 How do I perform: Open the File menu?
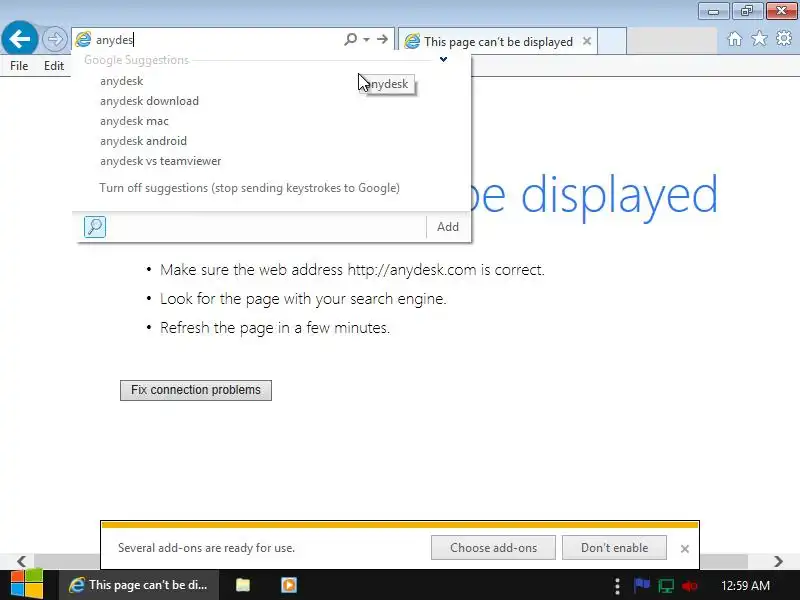(x=19, y=66)
